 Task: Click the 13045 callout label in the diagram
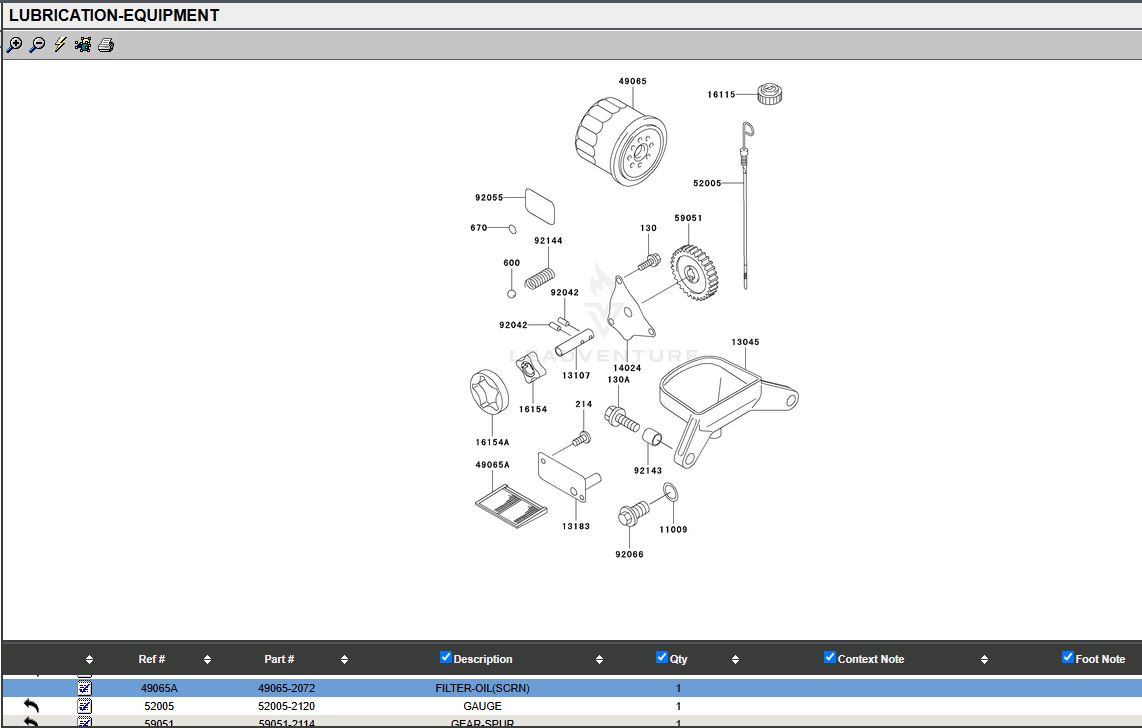point(744,342)
